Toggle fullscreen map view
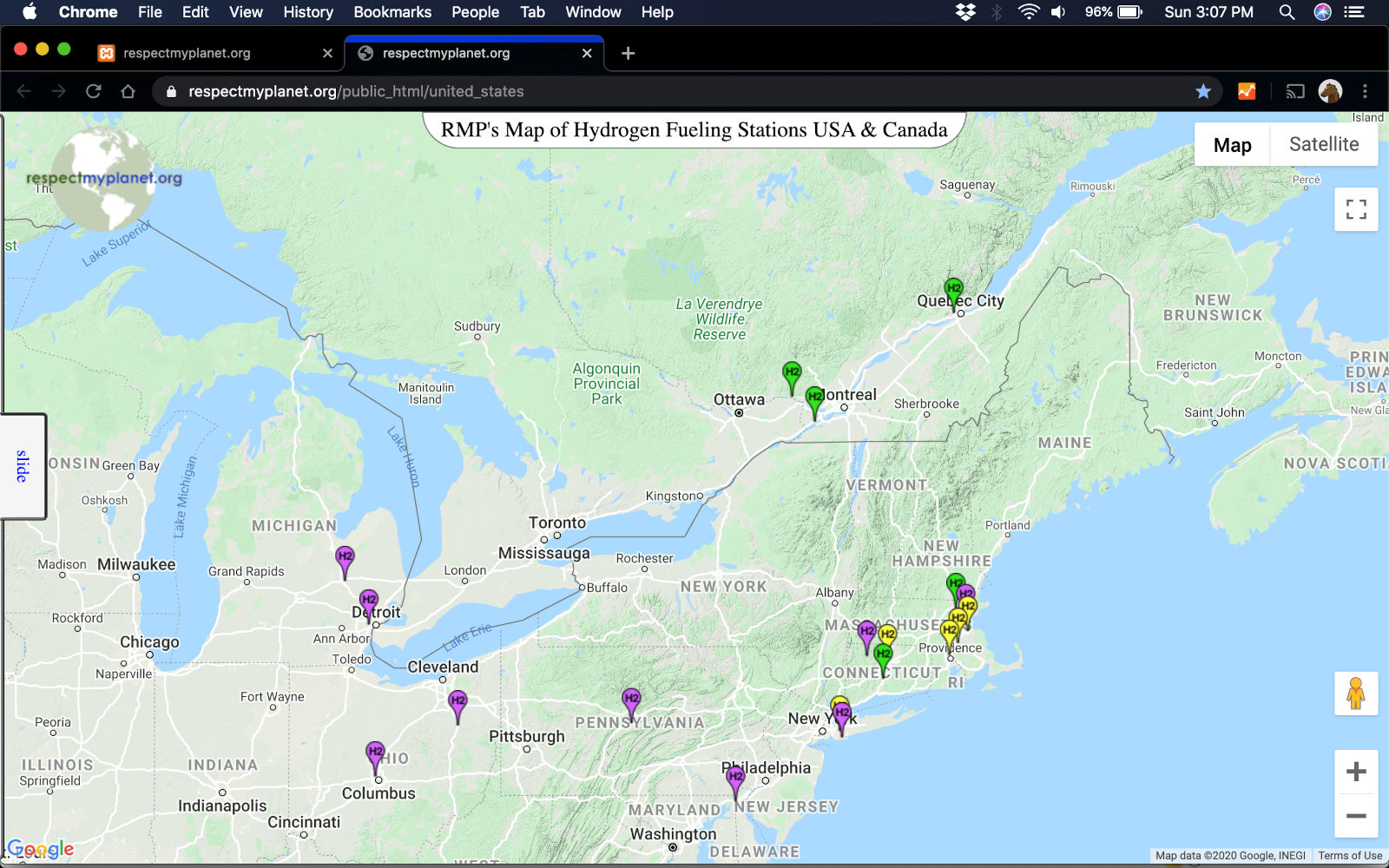 click(x=1355, y=209)
